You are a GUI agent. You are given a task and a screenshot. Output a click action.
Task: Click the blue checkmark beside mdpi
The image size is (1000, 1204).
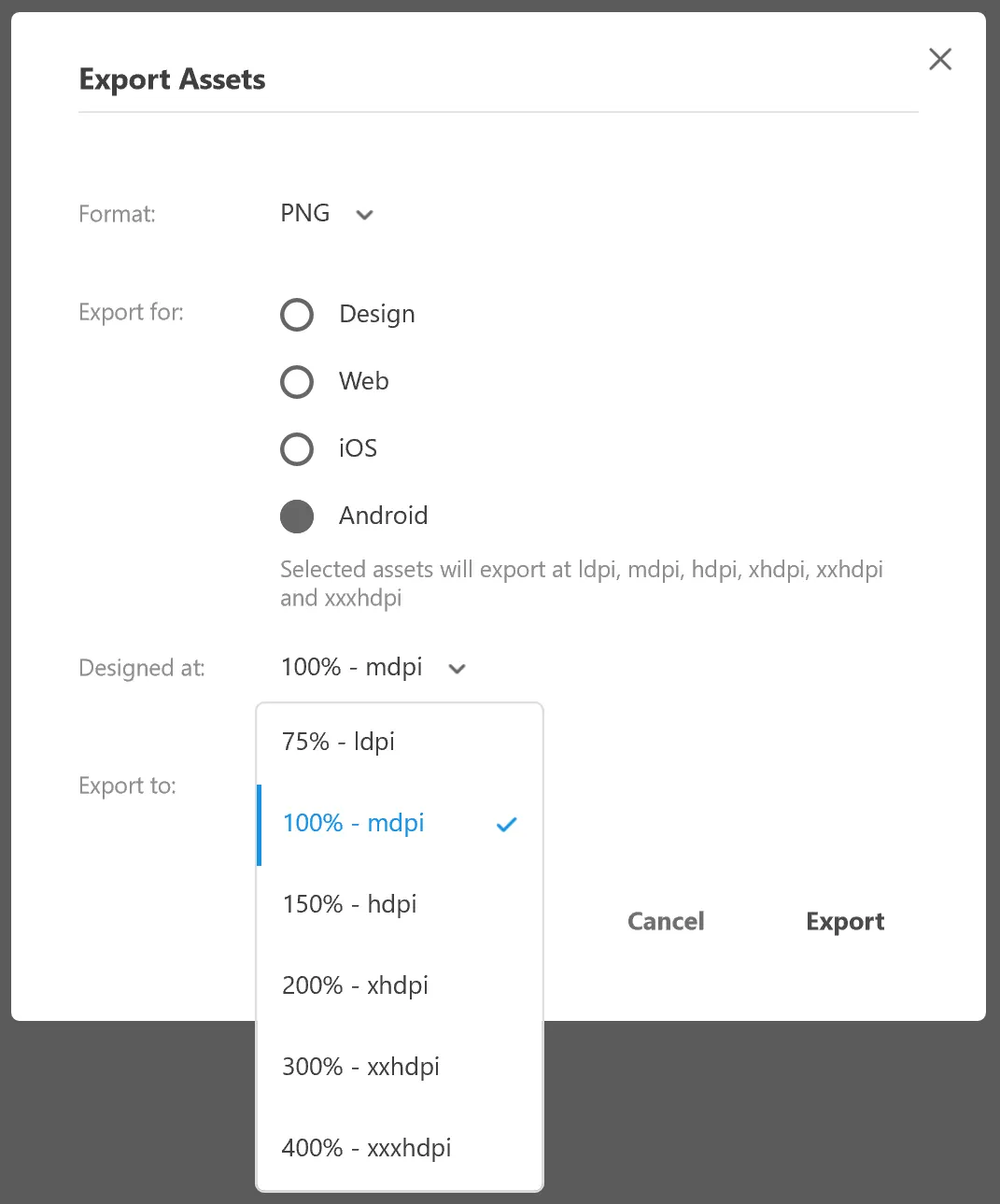click(x=506, y=825)
